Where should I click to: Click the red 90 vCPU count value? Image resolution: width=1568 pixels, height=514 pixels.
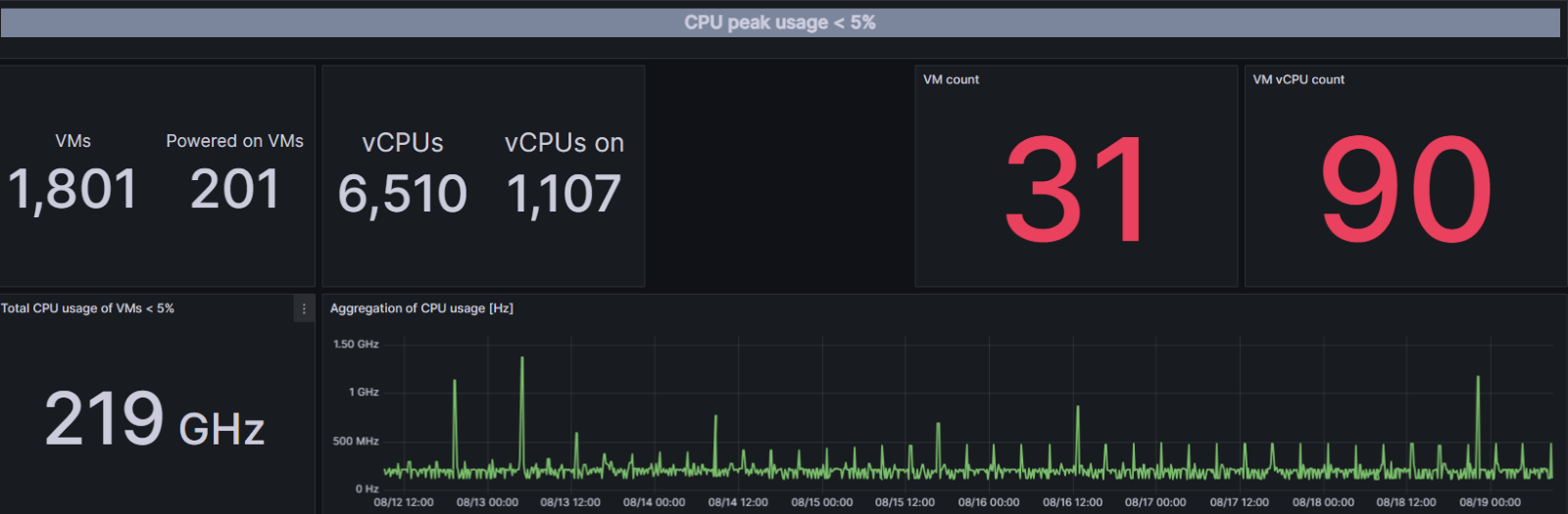tap(1405, 190)
